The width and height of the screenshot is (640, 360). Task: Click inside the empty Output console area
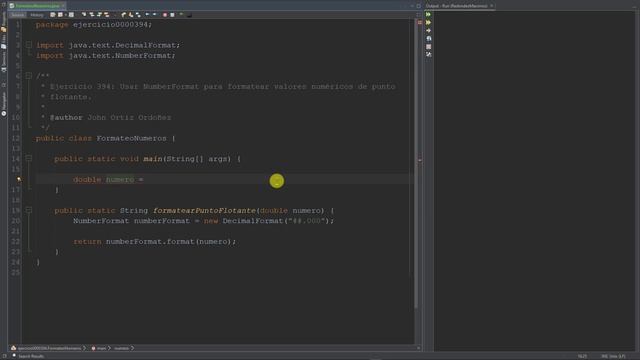pos(535,180)
